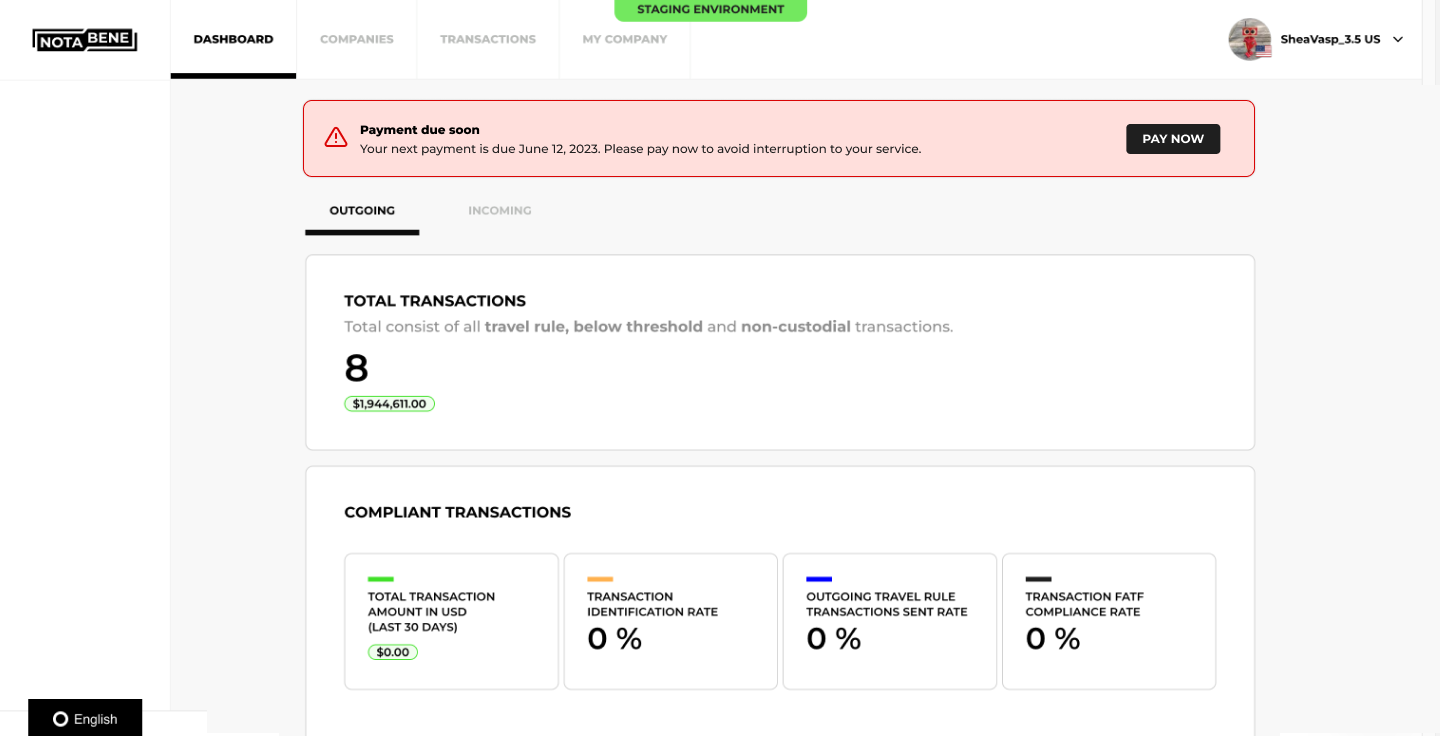
Task: Open the SheaVasp user avatar
Action: tap(1249, 39)
